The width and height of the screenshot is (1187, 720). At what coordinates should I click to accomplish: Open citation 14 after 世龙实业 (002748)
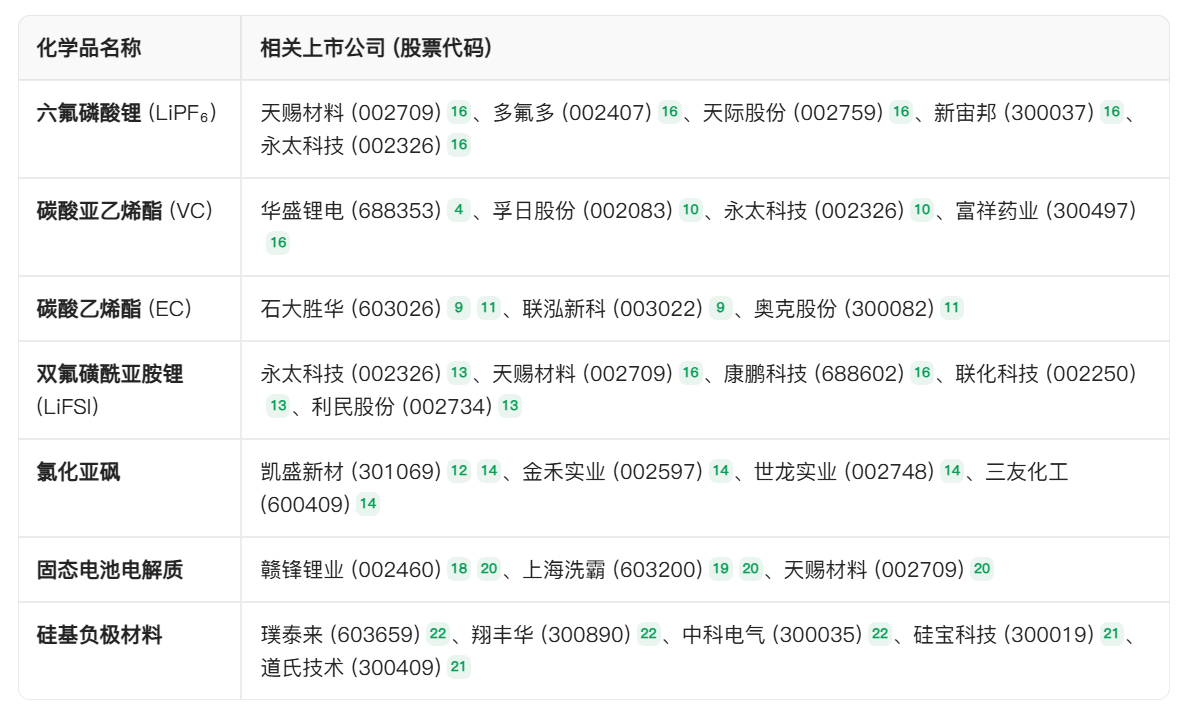pos(951,471)
